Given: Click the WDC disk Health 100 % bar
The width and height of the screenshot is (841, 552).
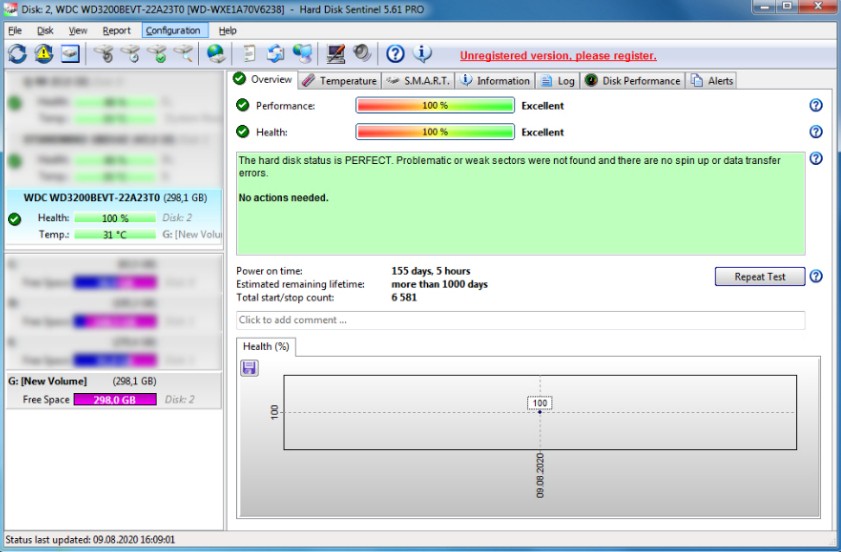Looking at the screenshot, I should click(115, 218).
